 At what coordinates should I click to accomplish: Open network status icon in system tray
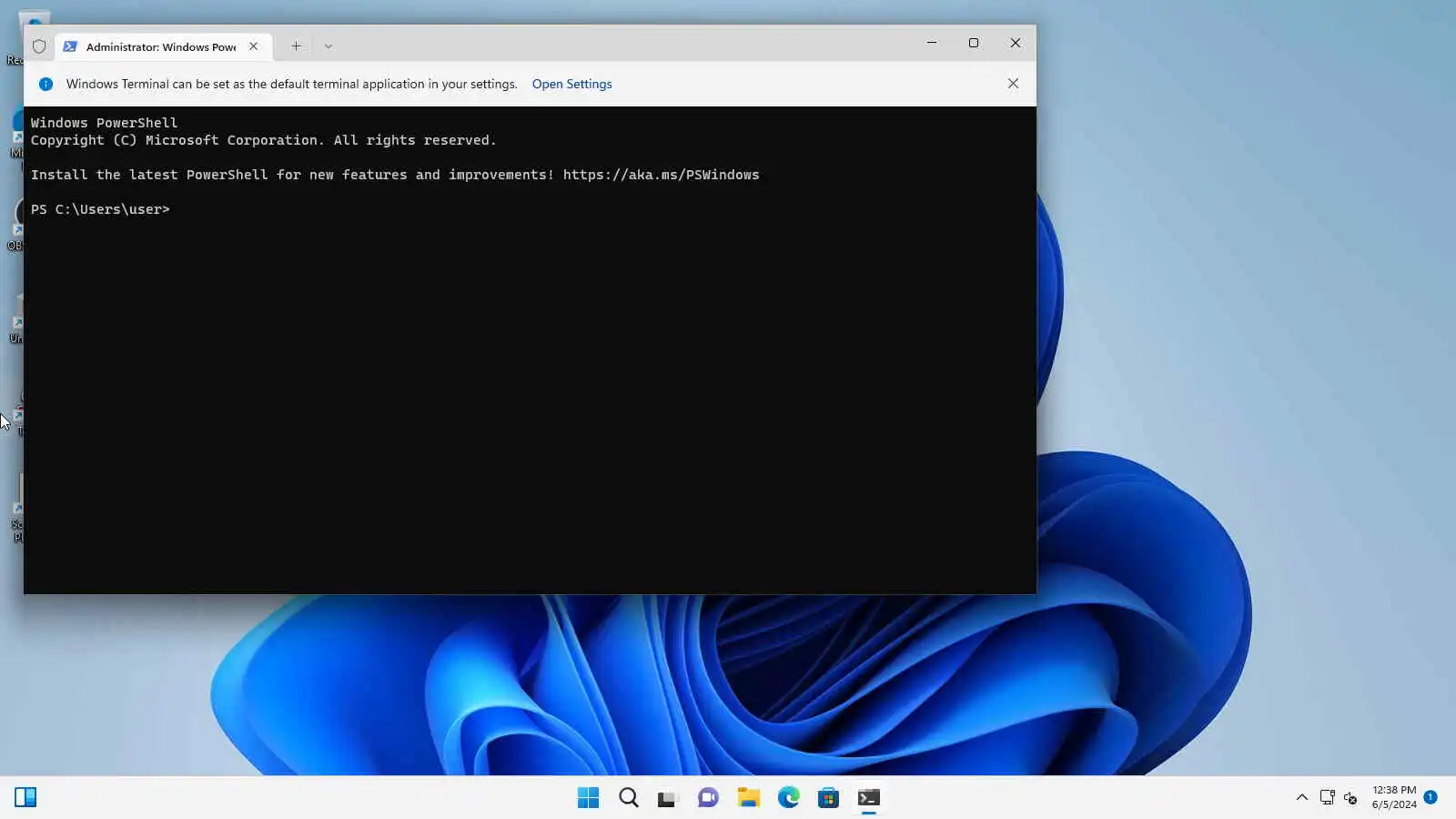tap(1328, 798)
